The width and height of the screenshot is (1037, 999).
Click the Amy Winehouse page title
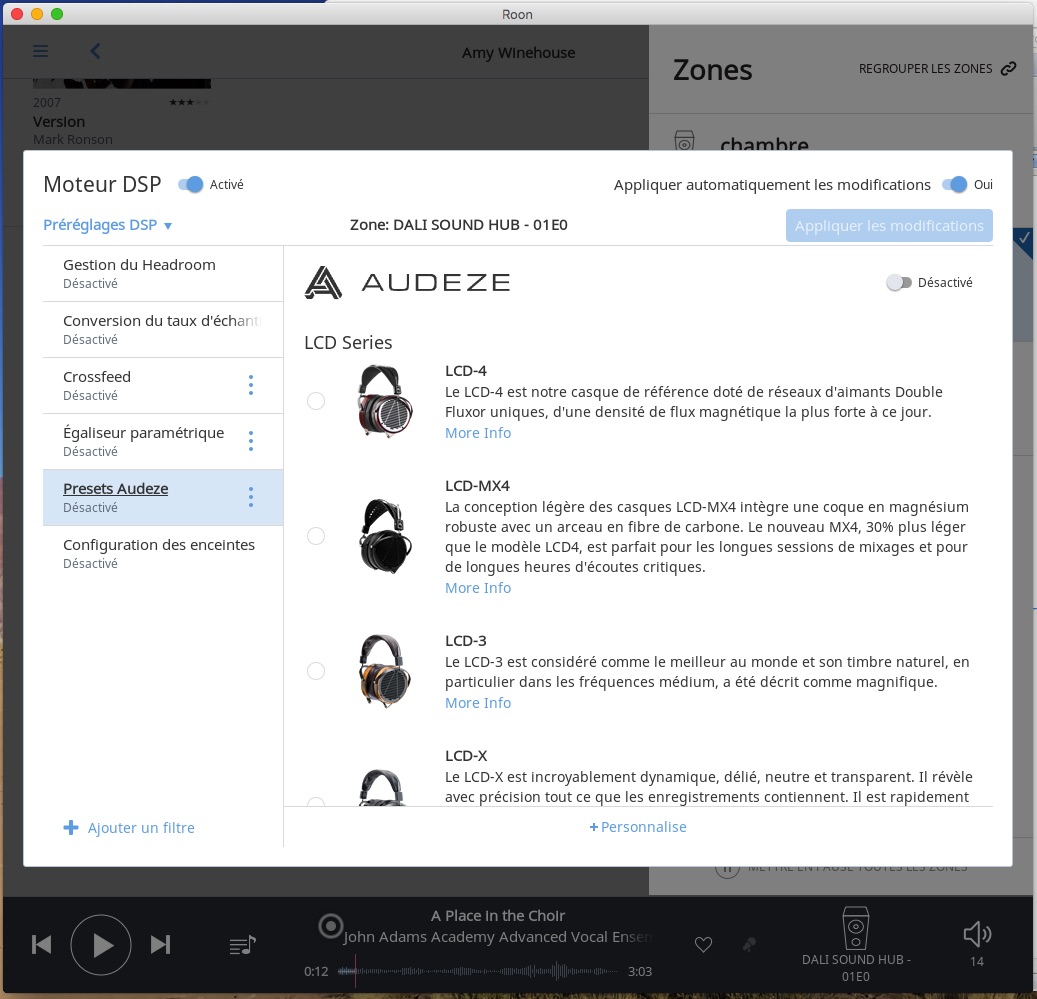point(518,53)
